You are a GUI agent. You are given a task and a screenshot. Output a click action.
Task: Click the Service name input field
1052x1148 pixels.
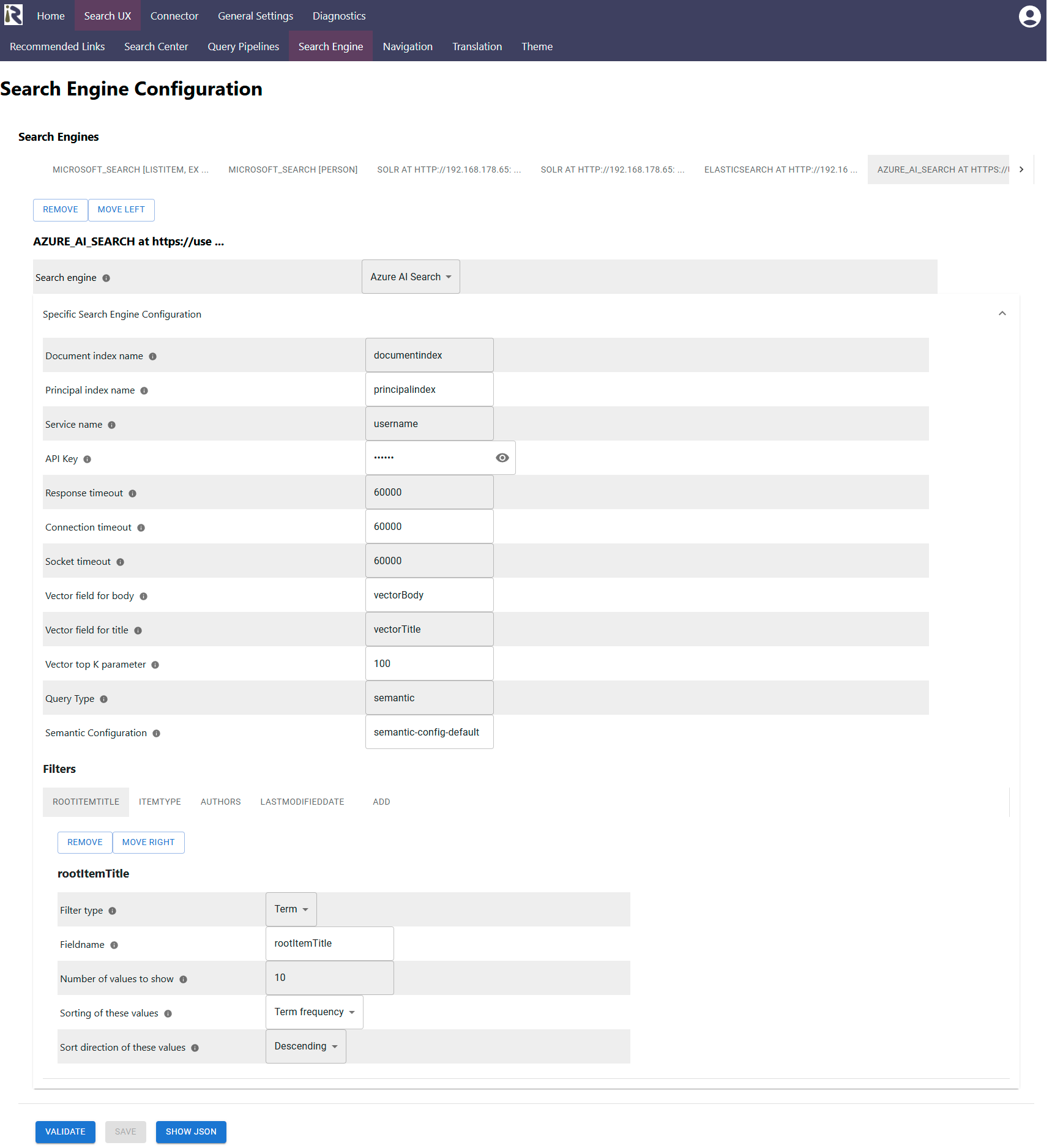click(430, 423)
